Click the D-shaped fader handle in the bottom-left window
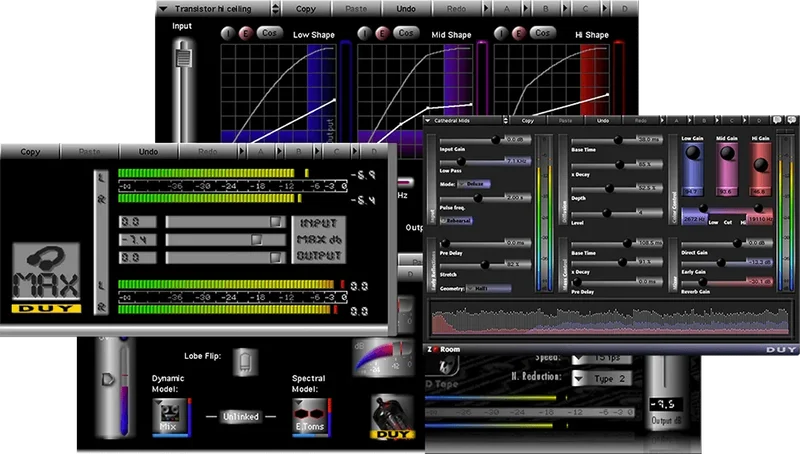This screenshot has width=800, height=454. tap(108, 379)
